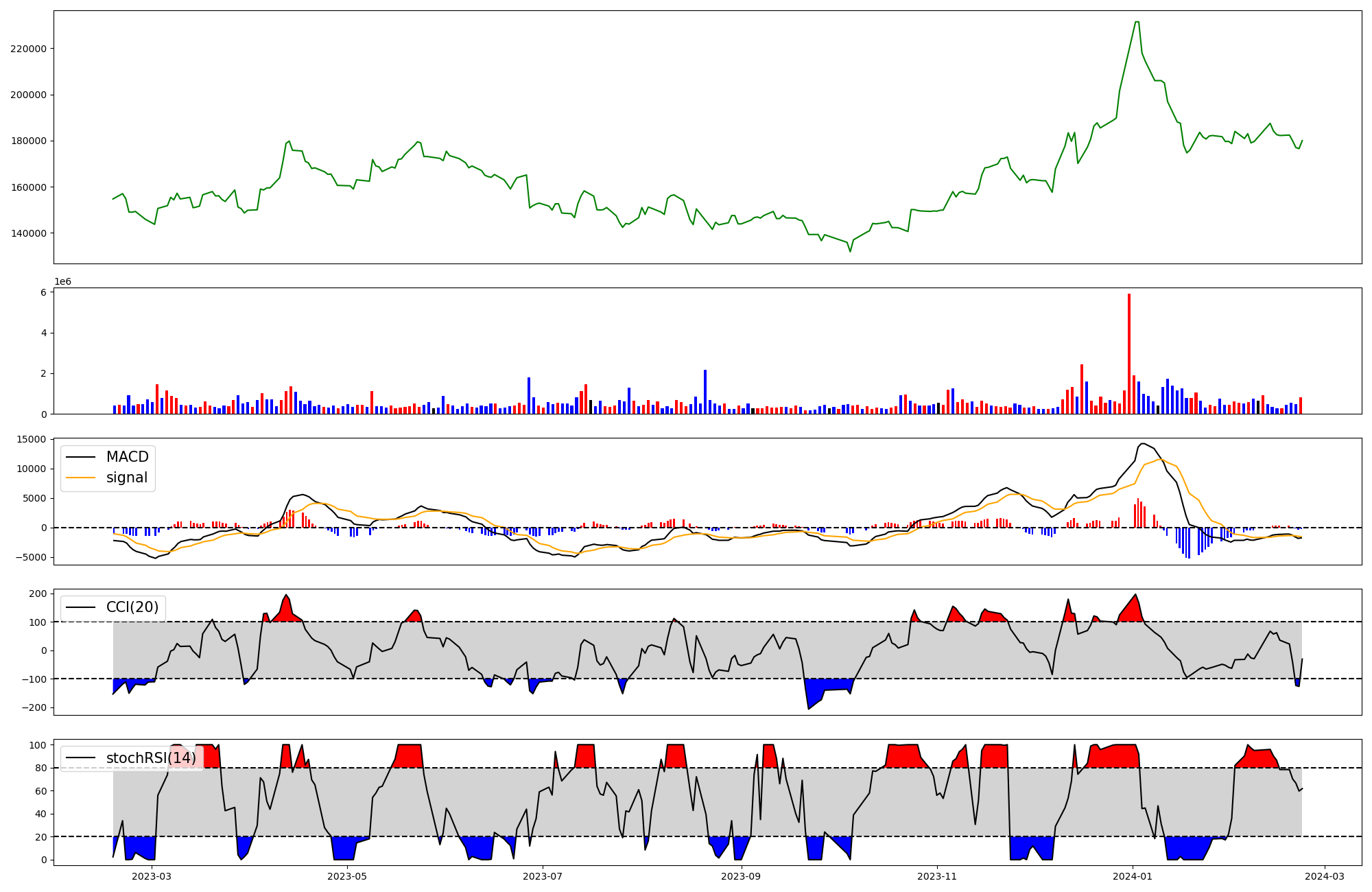This screenshot has width=1372, height=892.
Task: Click the 2023-05 x-axis tick label
Action: pyautogui.click(x=347, y=876)
